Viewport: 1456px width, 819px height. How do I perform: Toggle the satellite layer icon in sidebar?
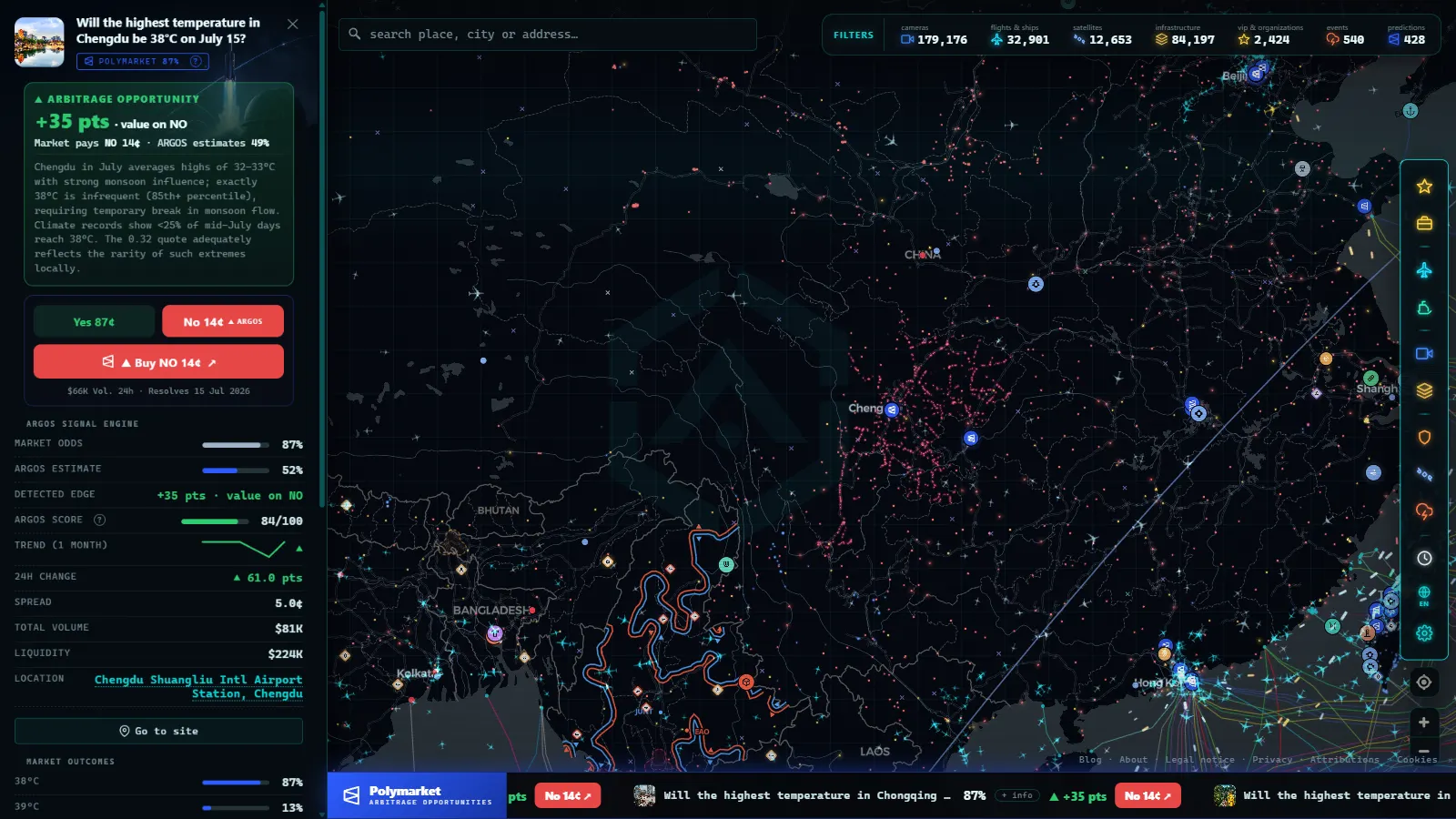[x=1424, y=474]
